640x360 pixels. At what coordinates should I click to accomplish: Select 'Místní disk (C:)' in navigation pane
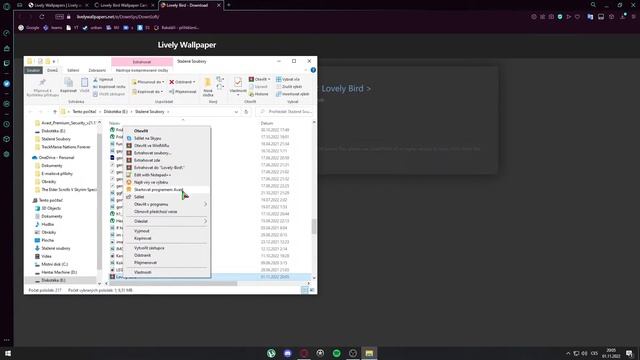(x=54, y=264)
